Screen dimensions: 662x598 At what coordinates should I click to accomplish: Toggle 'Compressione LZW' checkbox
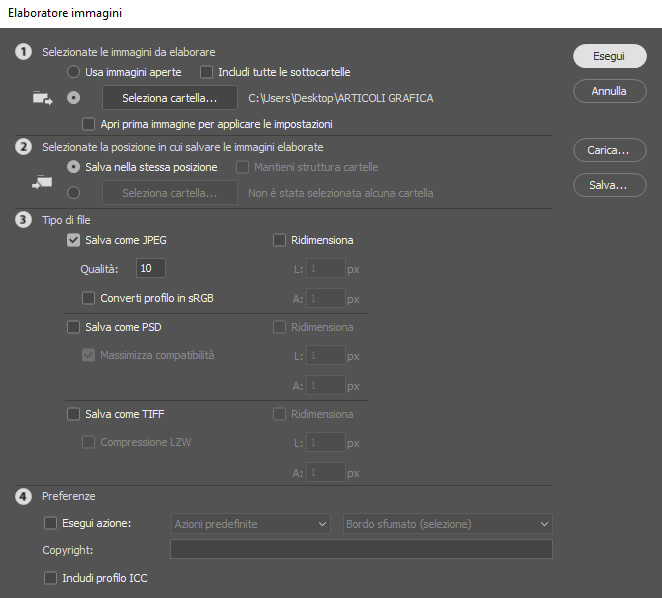pyautogui.click(x=88, y=442)
